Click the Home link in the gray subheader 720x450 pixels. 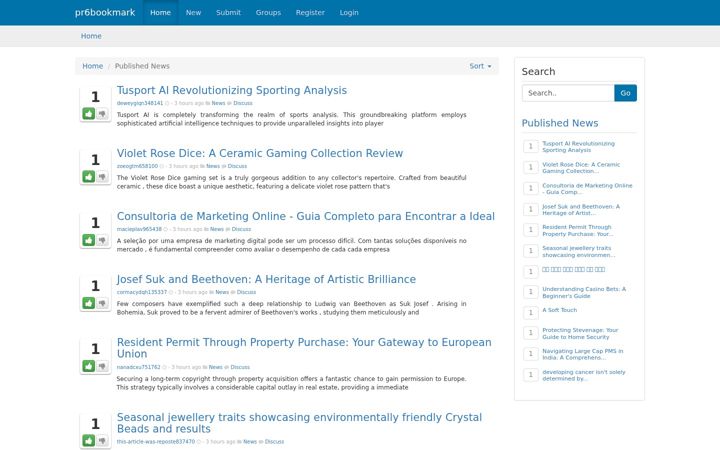tap(91, 36)
